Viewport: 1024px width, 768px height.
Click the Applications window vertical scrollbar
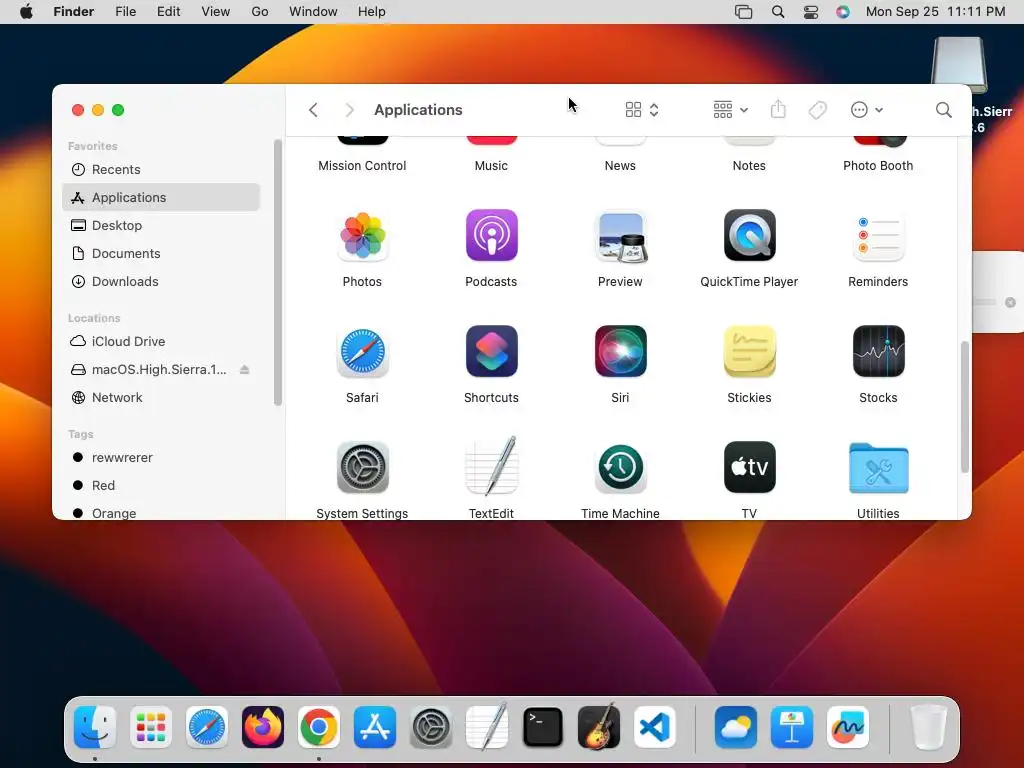click(965, 407)
